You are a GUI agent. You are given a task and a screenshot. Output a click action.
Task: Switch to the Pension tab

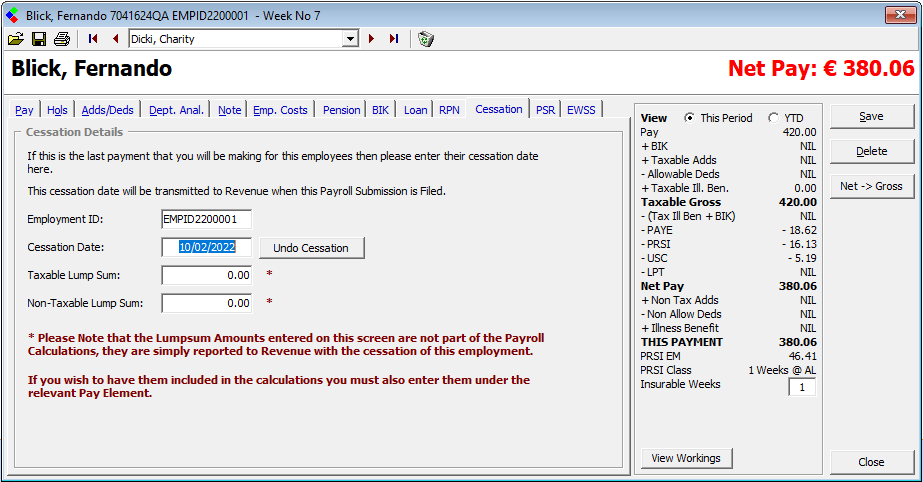[341, 110]
